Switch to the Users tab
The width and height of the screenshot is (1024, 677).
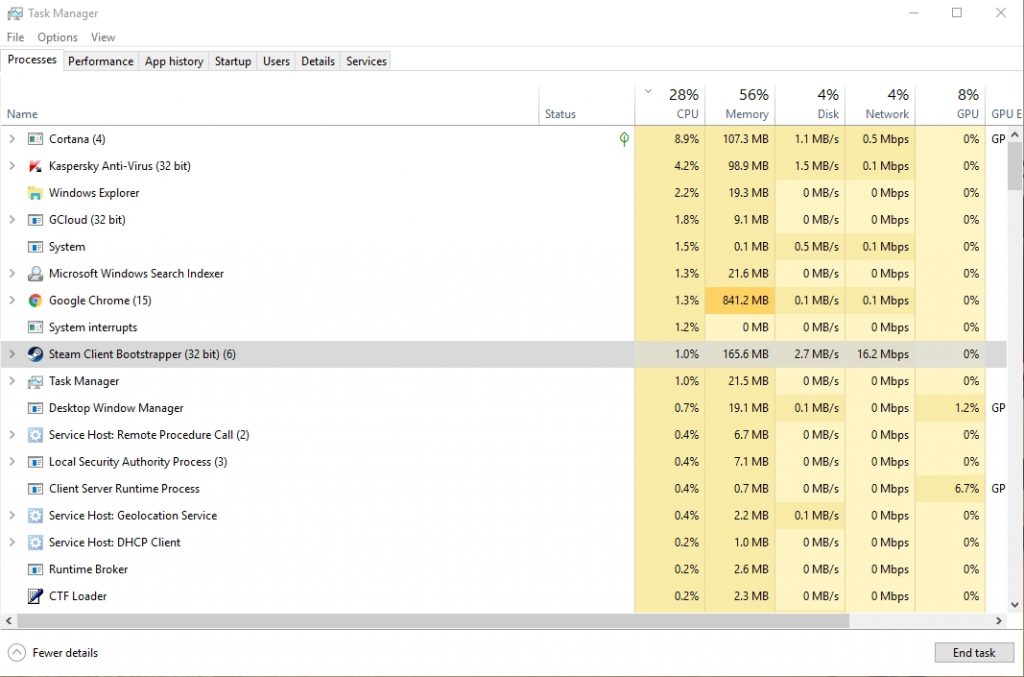[276, 61]
